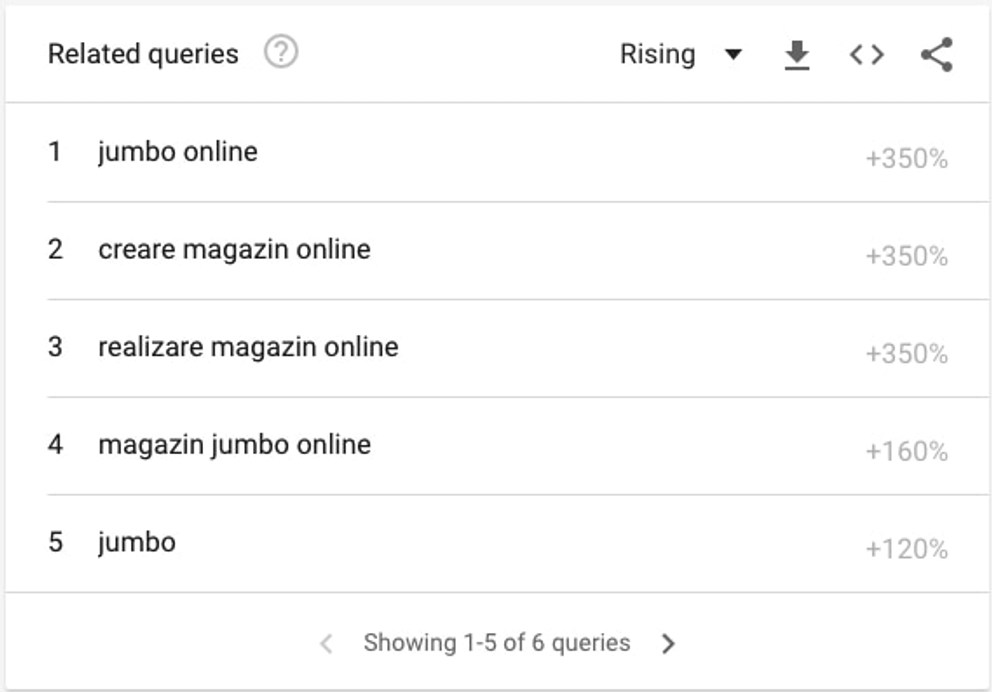Click the 'Showing 1-5 of 6 queries' text

click(x=497, y=643)
